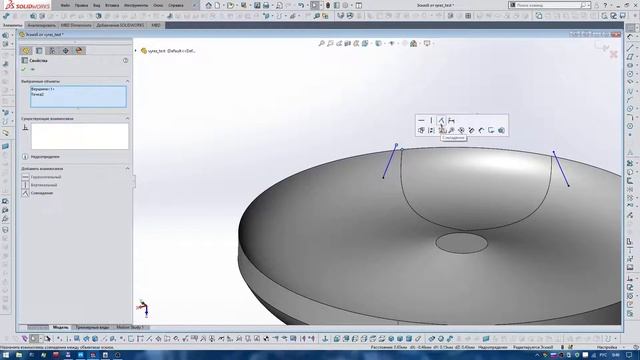
Task: Add Vertical relation from context toolbar
Action: (431, 120)
